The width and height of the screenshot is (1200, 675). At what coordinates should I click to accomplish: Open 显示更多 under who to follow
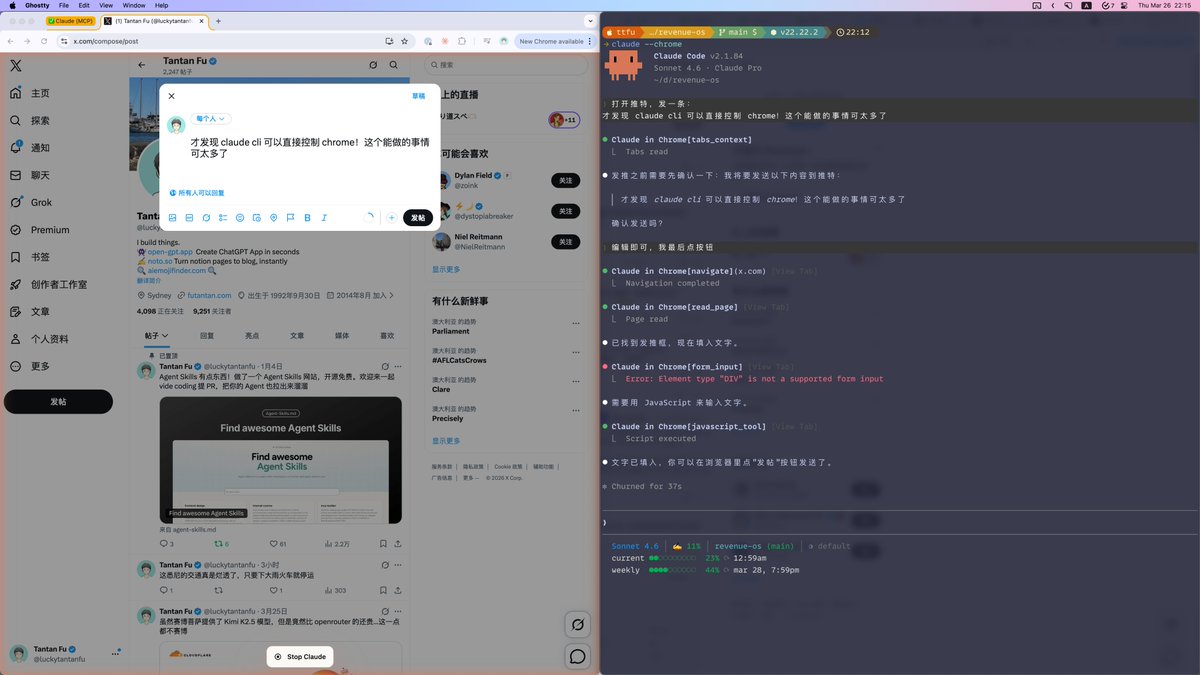446,270
